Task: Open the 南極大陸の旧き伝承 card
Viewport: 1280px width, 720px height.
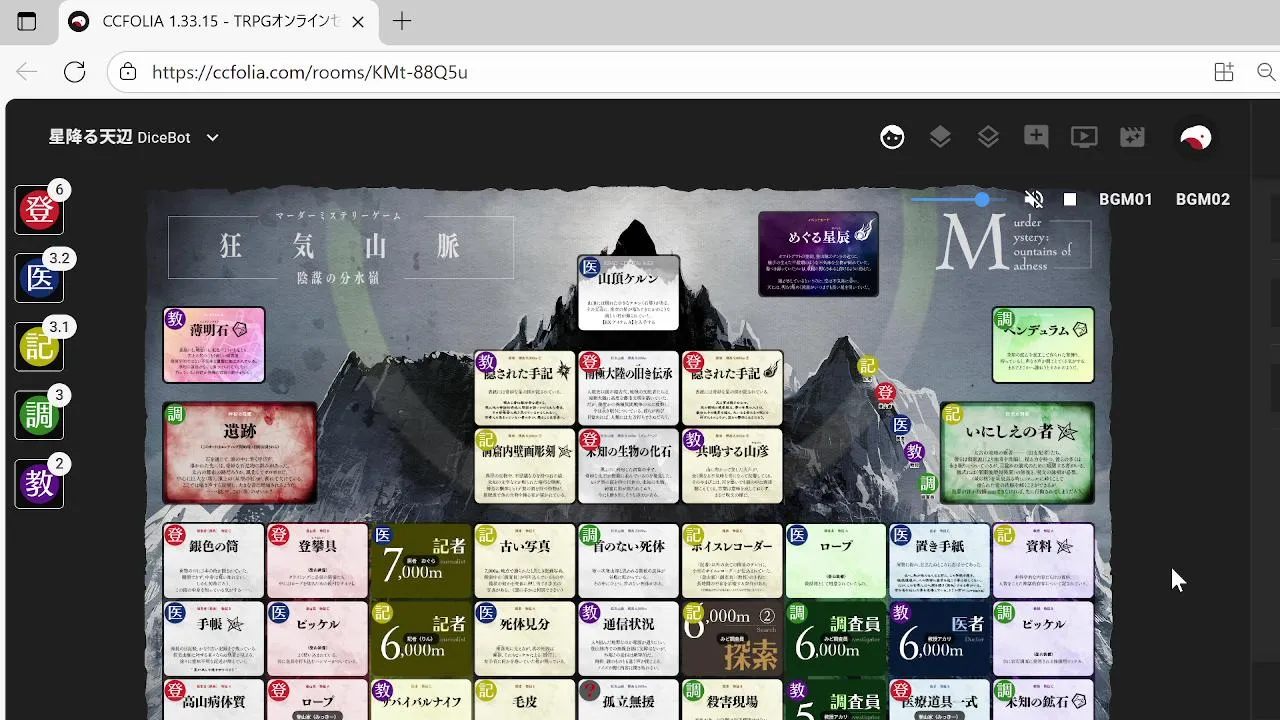Action: pos(629,388)
